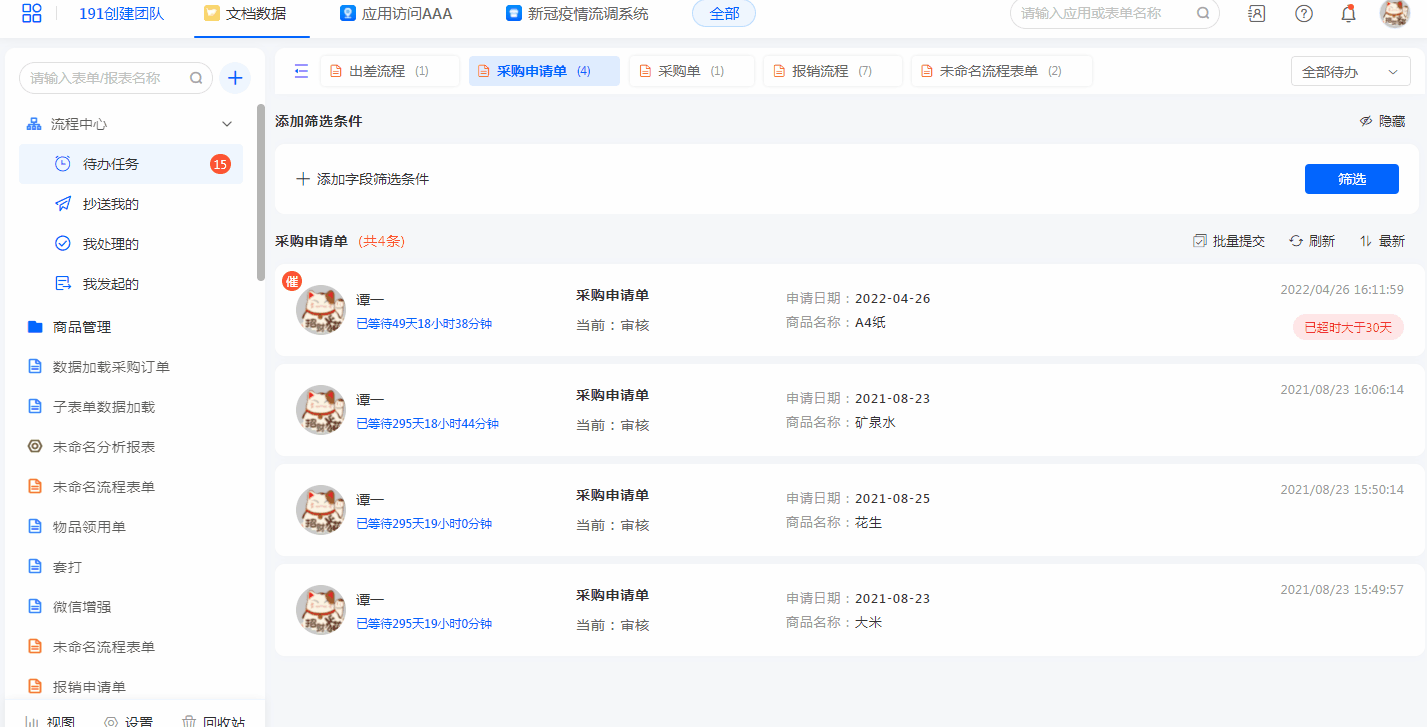Click the blue plus add button
This screenshot has width=1427, height=727.
pos(234,78)
